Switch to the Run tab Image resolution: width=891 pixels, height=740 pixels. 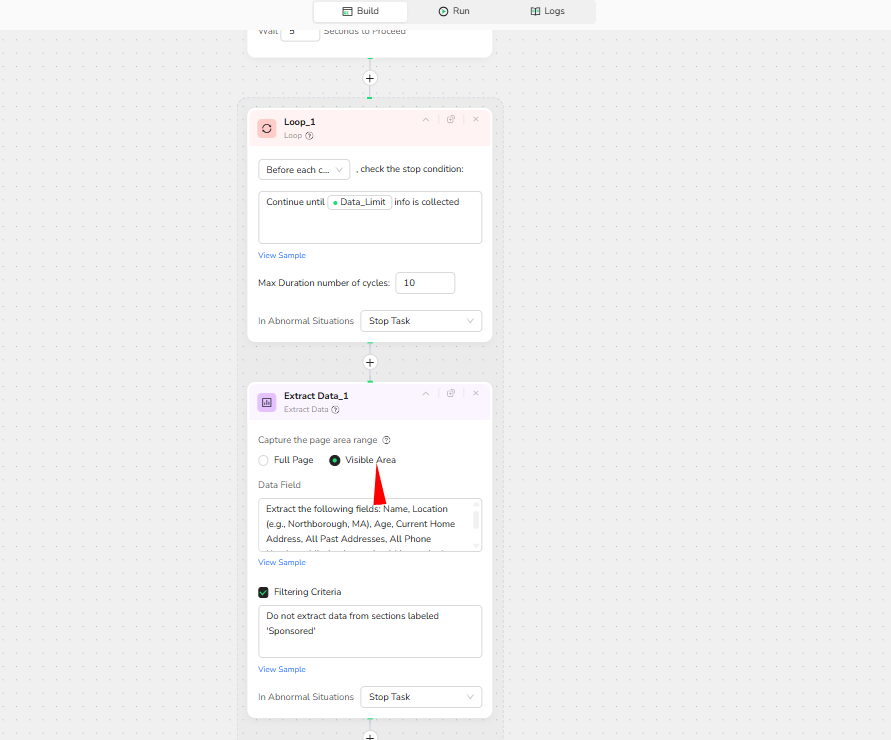pyautogui.click(x=453, y=11)
